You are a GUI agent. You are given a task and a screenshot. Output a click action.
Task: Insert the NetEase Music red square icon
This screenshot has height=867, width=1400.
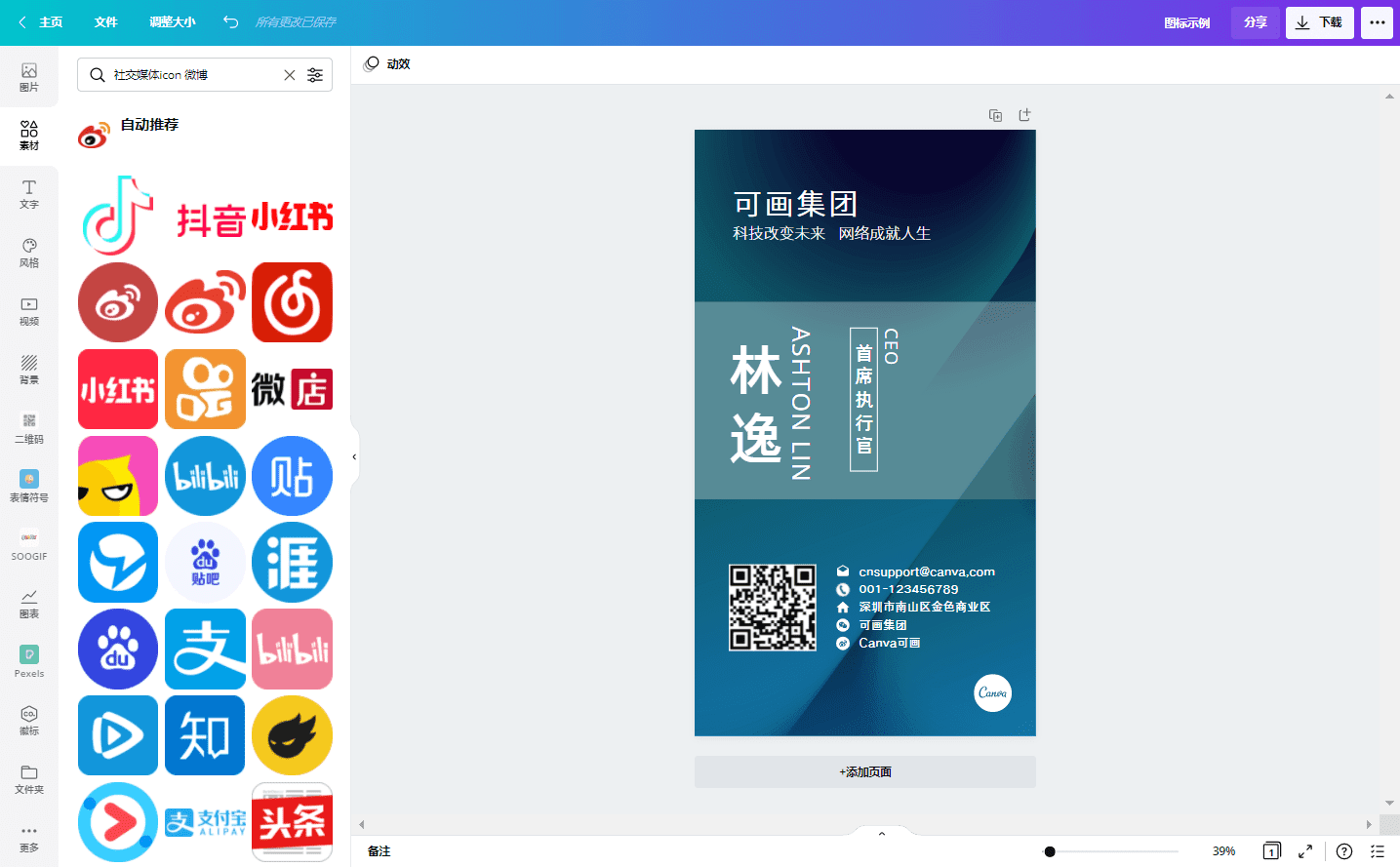tap(293, 302)
